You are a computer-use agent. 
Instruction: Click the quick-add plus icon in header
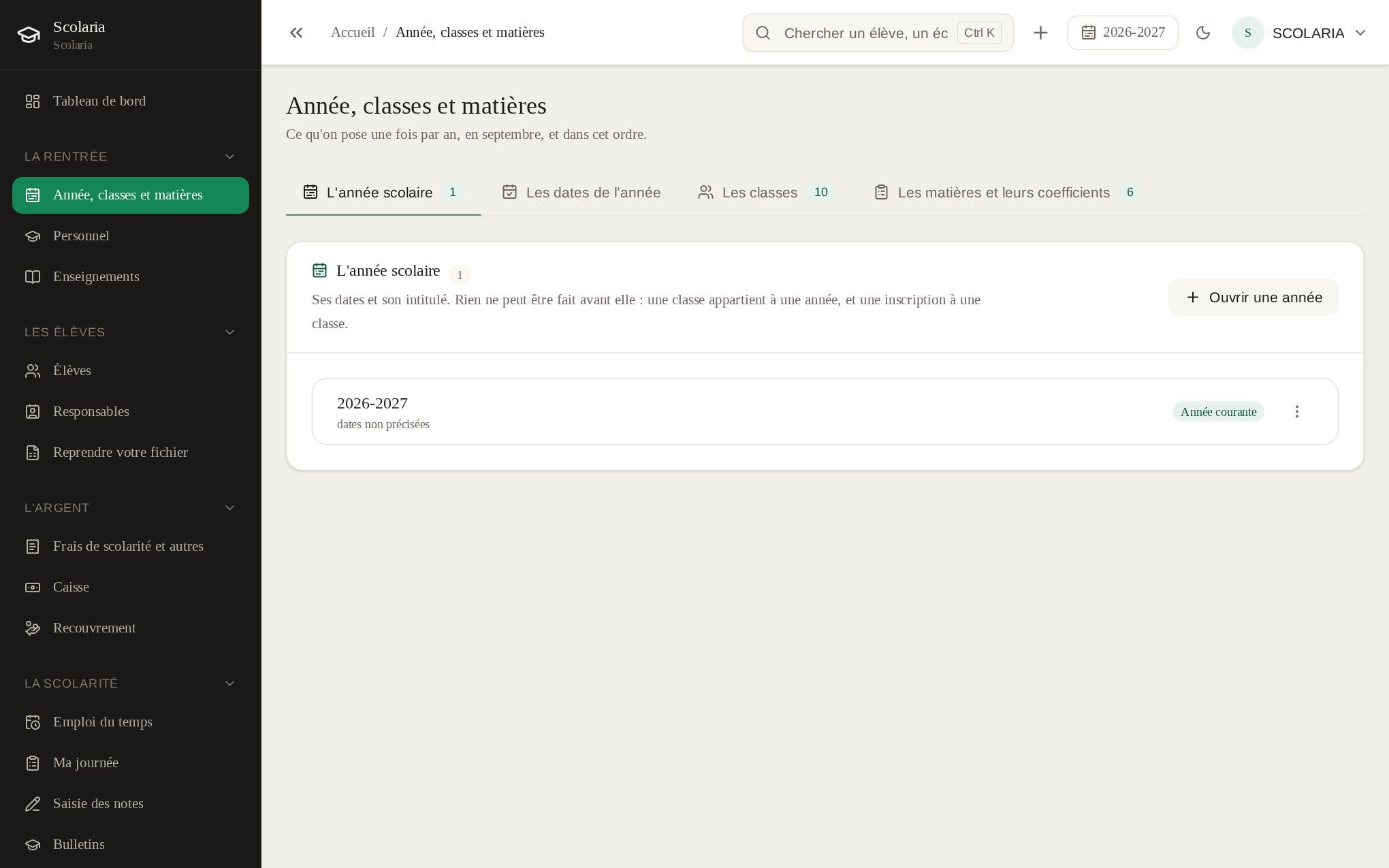[x=1040, y=33]
